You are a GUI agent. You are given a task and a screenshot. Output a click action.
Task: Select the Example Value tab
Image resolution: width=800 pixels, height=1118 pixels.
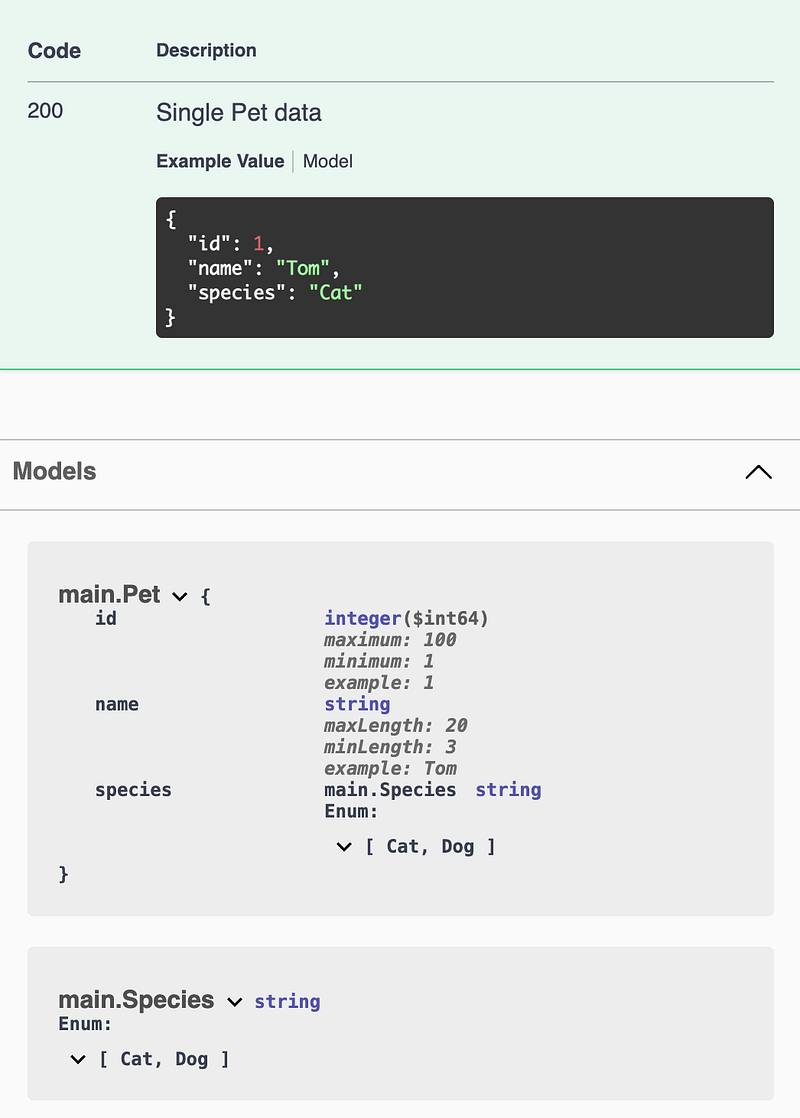click(220, 161)
